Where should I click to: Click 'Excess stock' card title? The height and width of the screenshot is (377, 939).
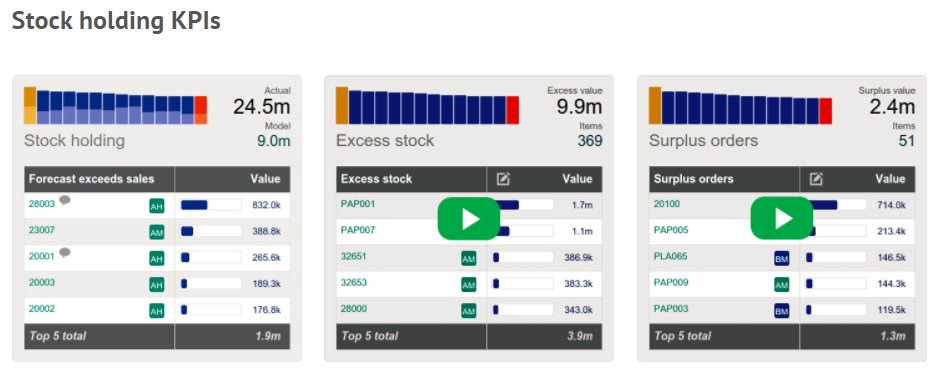[385, 141]
